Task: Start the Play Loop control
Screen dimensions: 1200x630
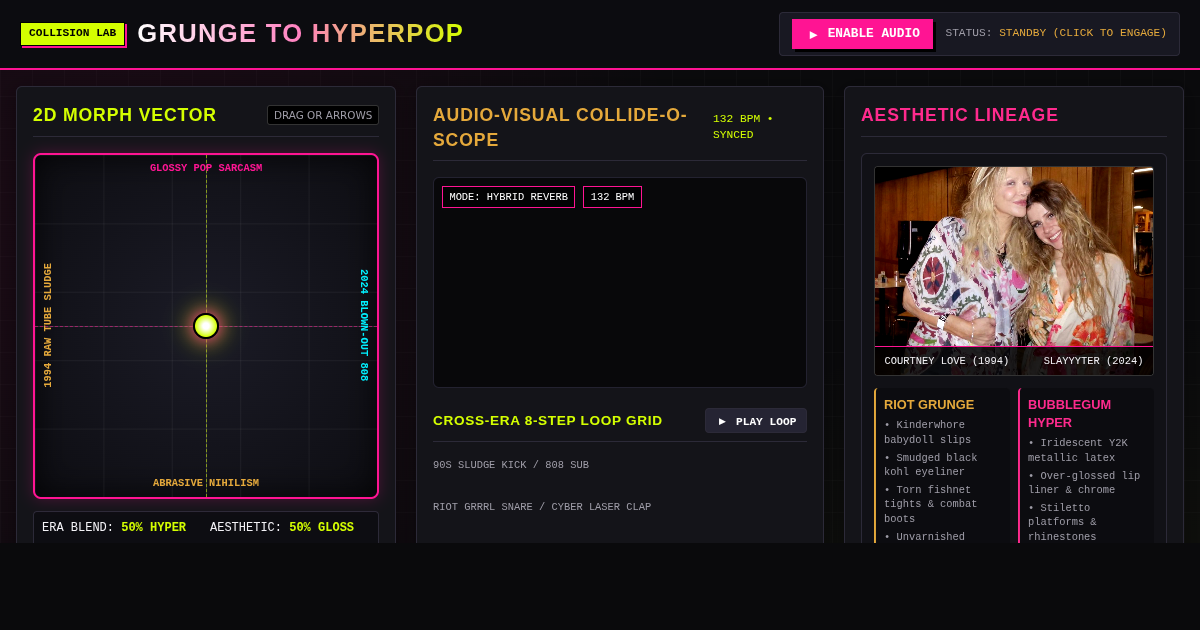Action: pos(756,421)
